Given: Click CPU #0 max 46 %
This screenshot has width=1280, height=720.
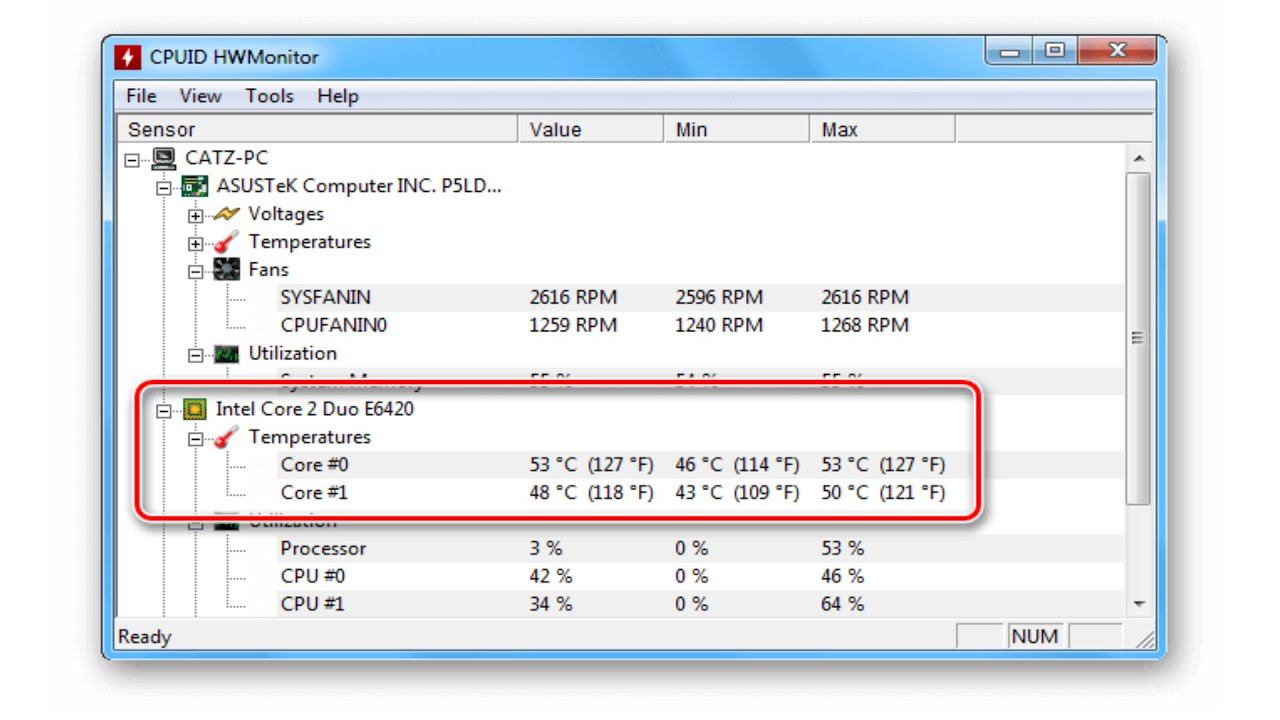Looking at the screenshot, I should [x=843, y=577].
